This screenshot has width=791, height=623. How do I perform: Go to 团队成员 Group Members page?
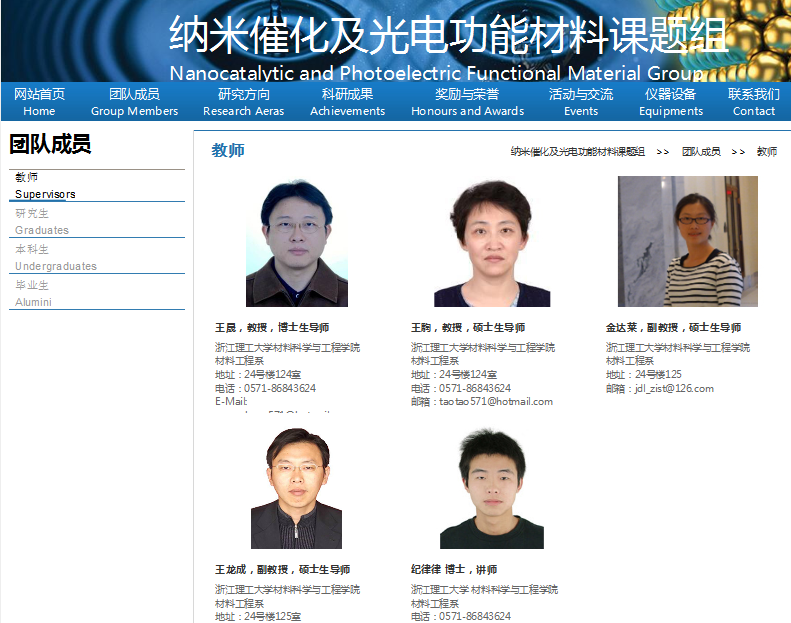(134, 102)
